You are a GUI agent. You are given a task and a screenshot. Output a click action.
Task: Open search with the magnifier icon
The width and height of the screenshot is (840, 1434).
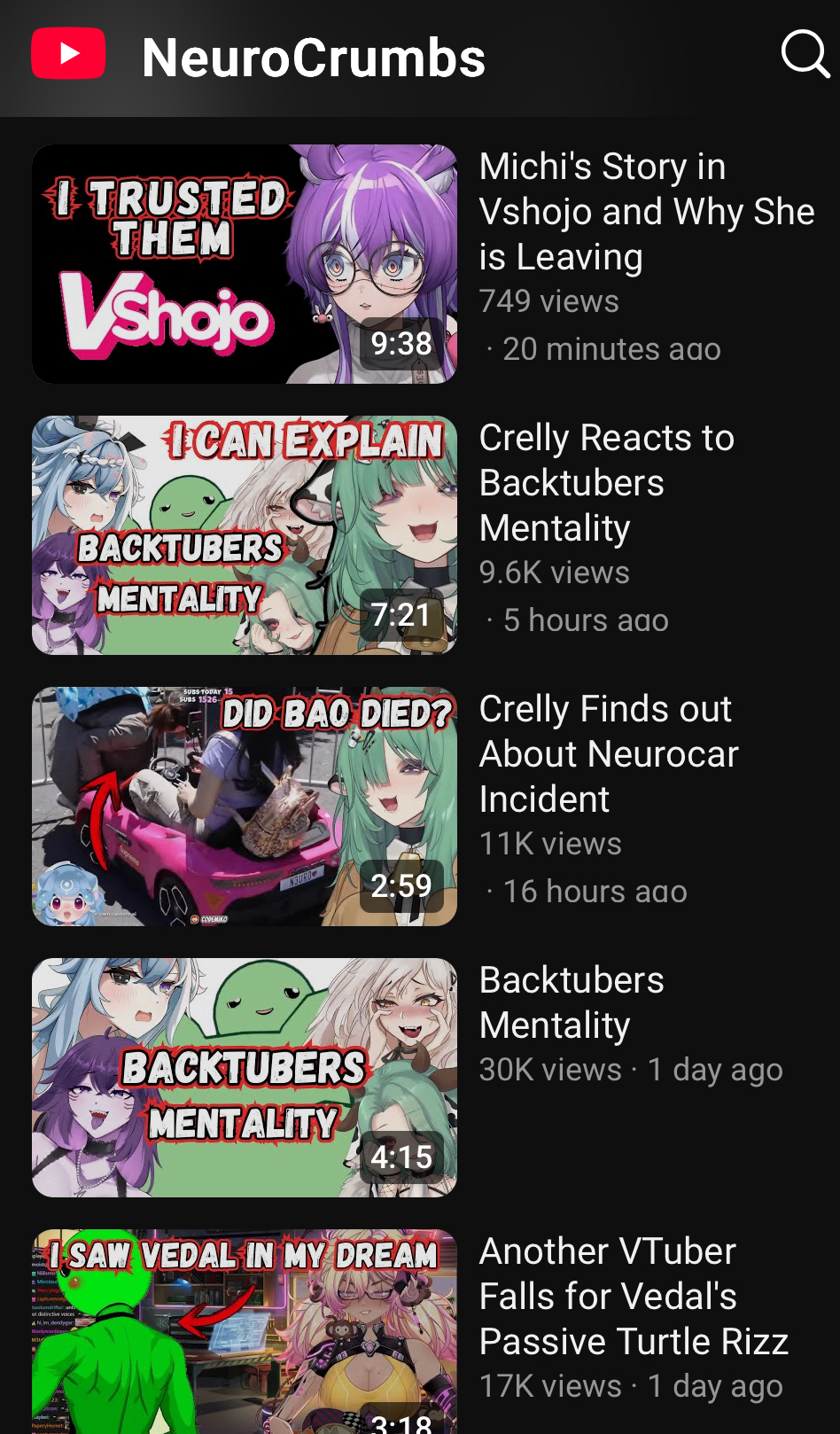pyautogui.click(x=805, y=54)
